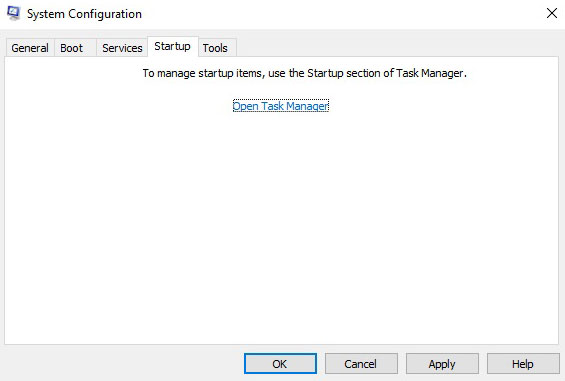
Task: Open Help for System Configuration
Action: (523, 364)
